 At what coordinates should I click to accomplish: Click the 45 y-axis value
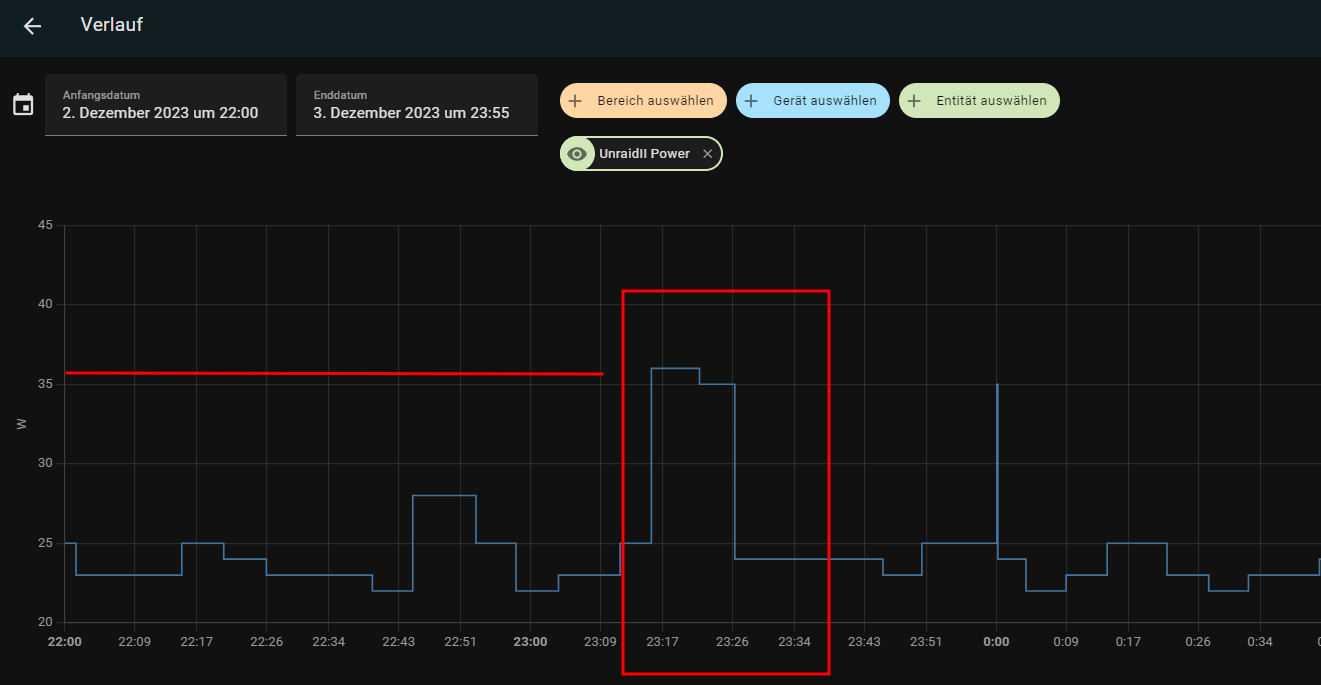click(x=44, y=225)
